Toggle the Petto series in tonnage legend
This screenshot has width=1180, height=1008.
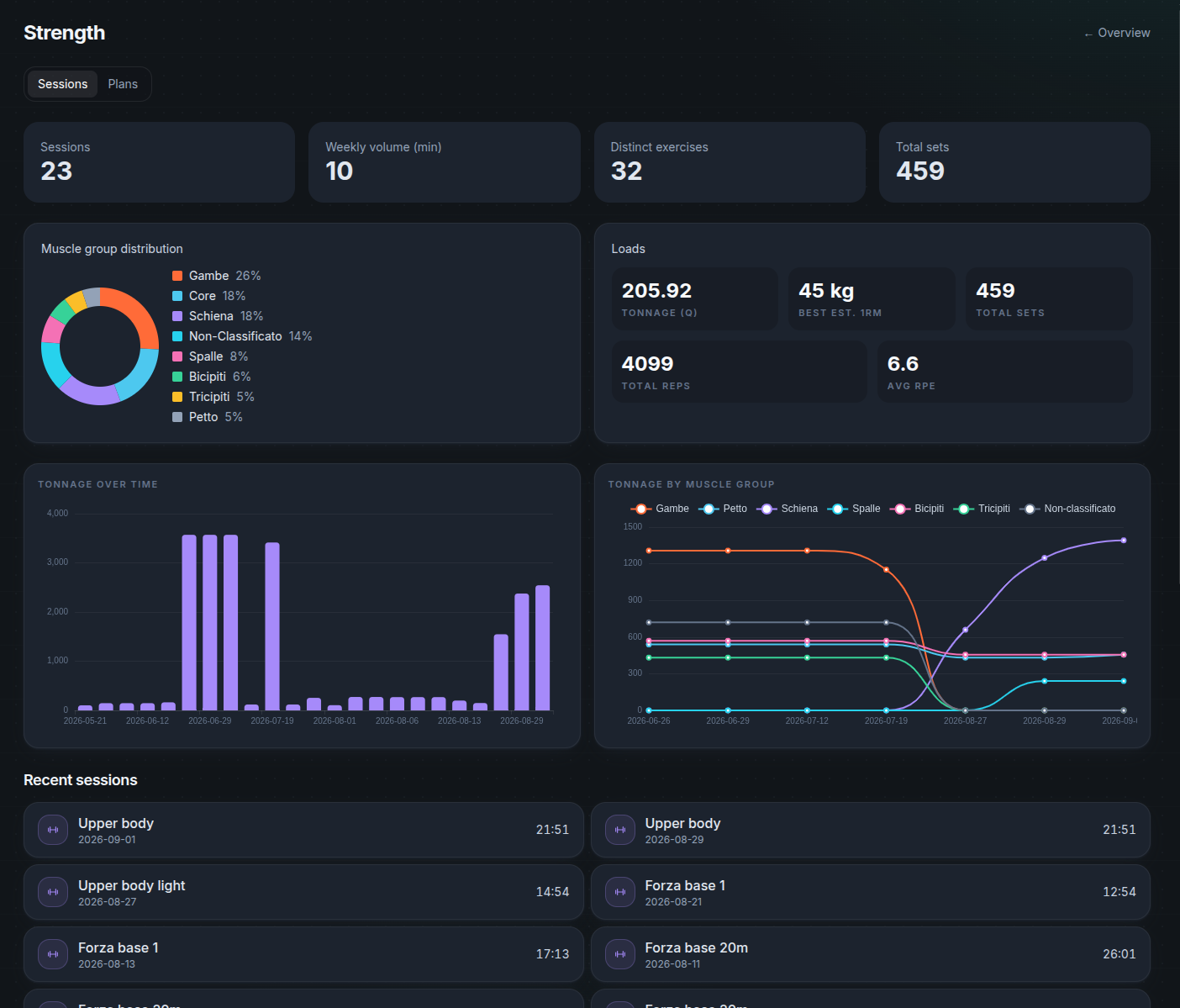click(x=723, y=509)
